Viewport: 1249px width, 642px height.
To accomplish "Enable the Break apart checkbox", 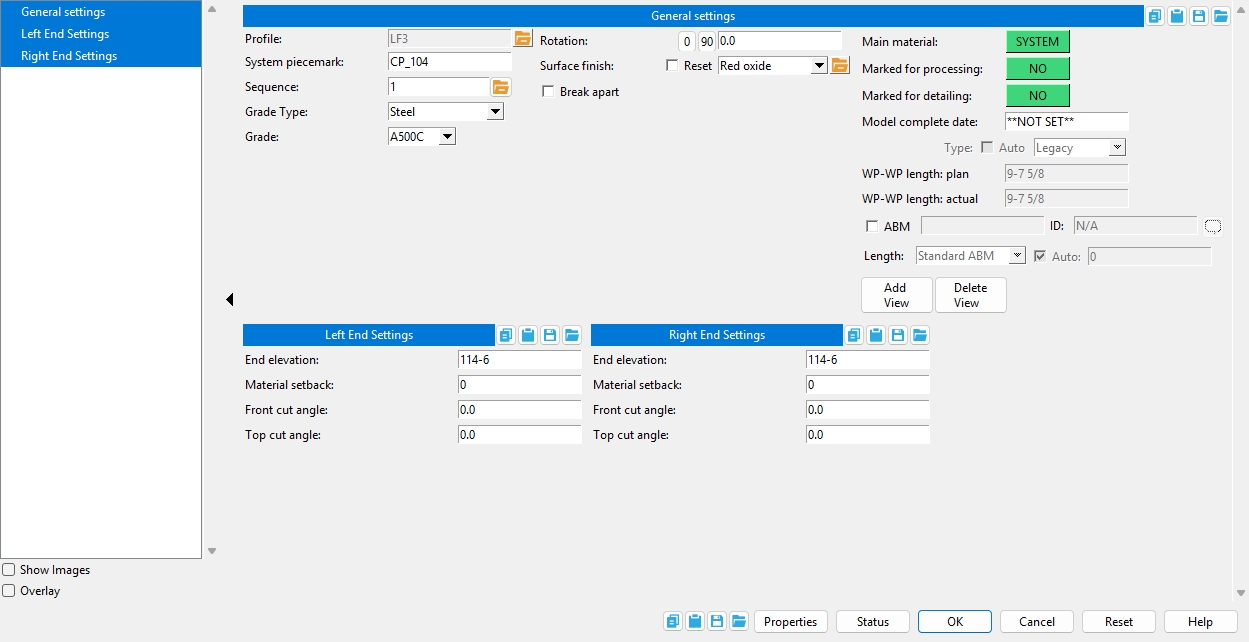I will tap(549, 92).
